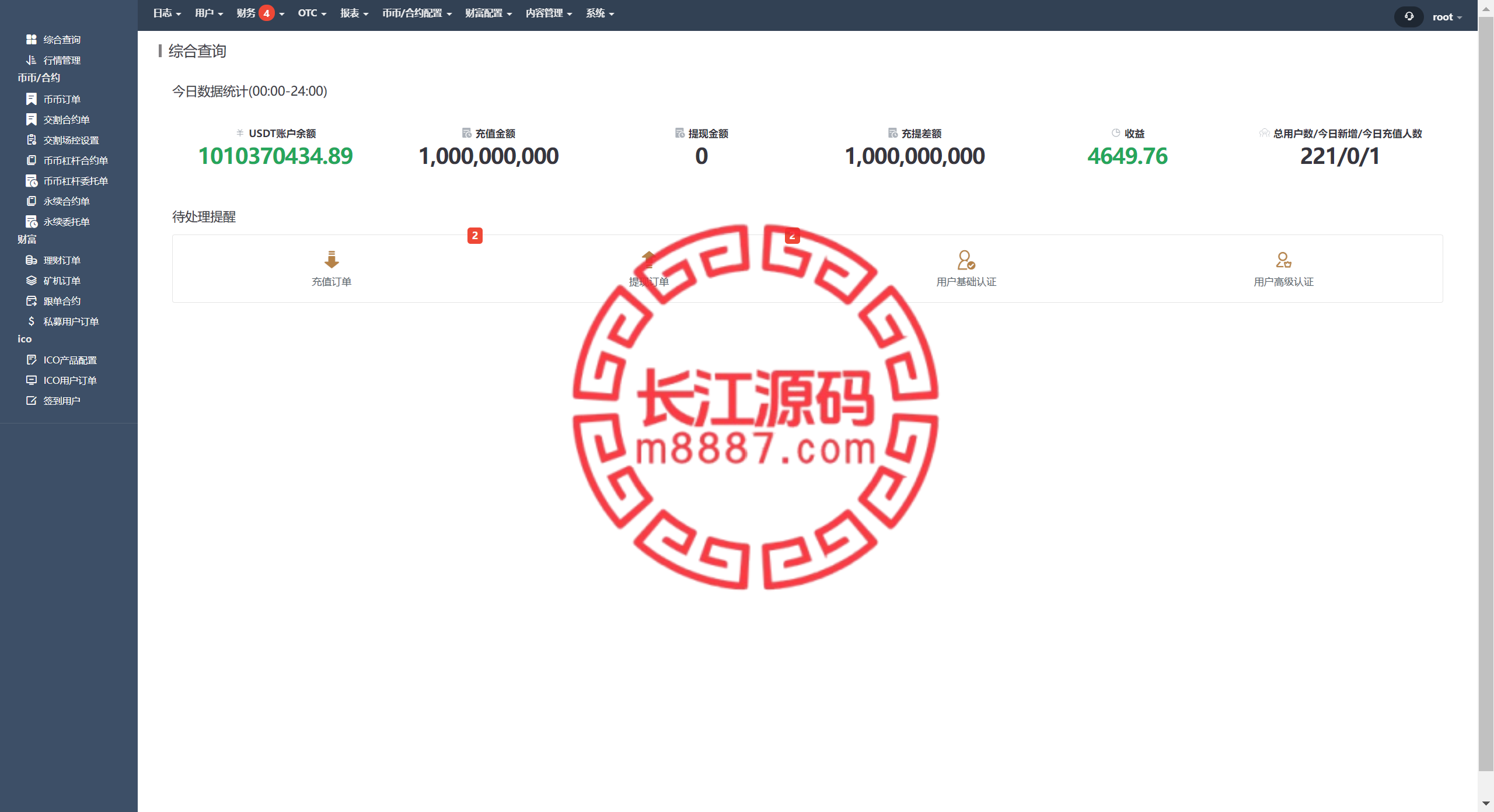Click the ICO产品配置 edit icon
This screenshot has height=812, width=1494.
32,360
